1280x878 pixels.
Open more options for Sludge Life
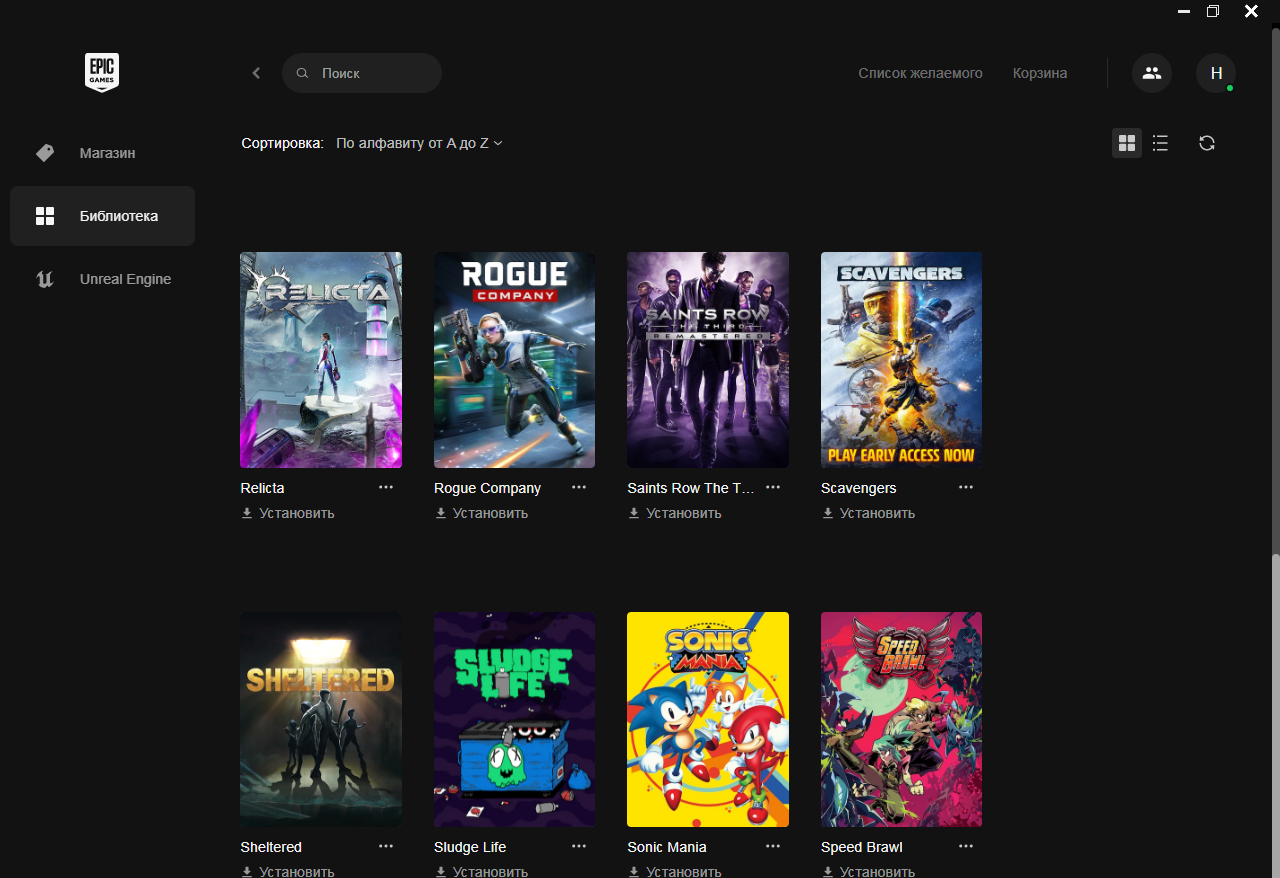click(x=579, y=846)
